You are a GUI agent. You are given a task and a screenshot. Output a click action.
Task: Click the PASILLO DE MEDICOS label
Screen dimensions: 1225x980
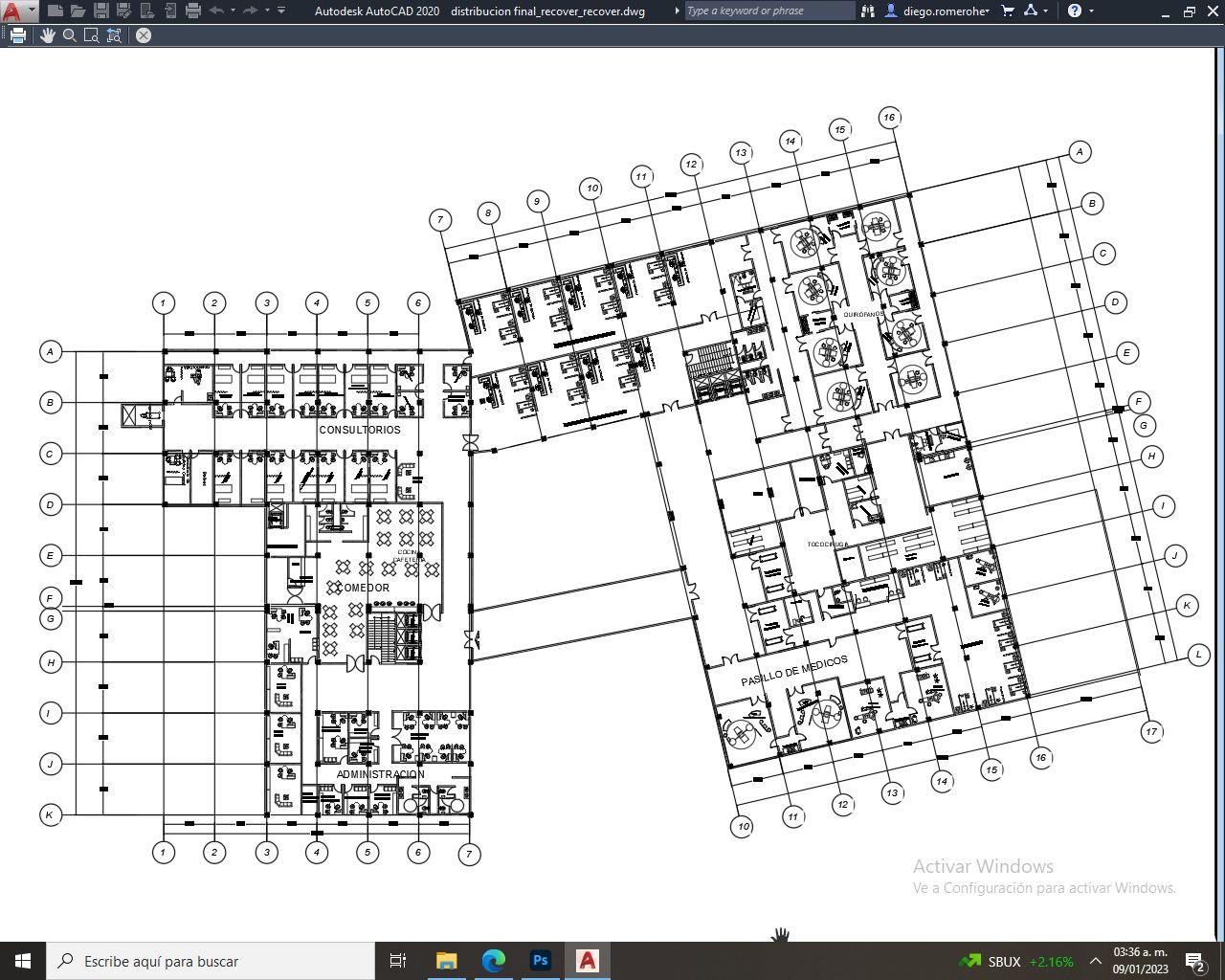794,671
